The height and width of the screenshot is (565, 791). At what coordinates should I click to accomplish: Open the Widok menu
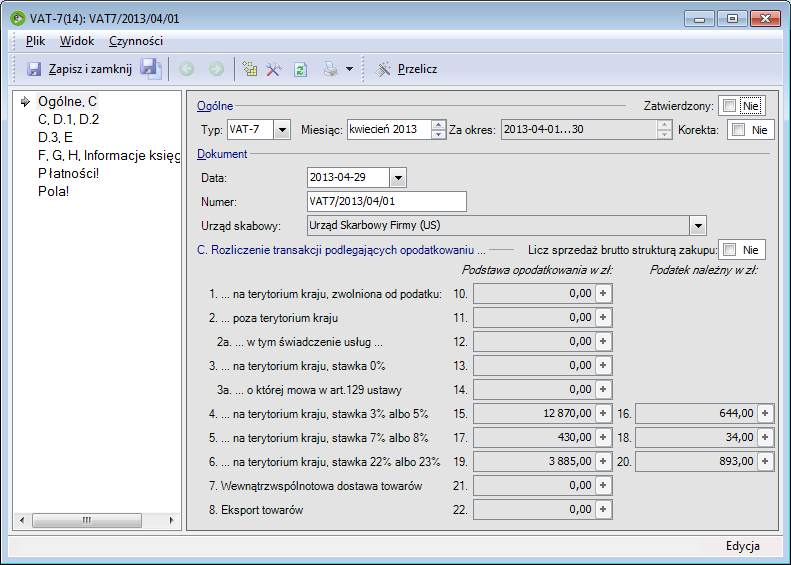click(77, 41)
